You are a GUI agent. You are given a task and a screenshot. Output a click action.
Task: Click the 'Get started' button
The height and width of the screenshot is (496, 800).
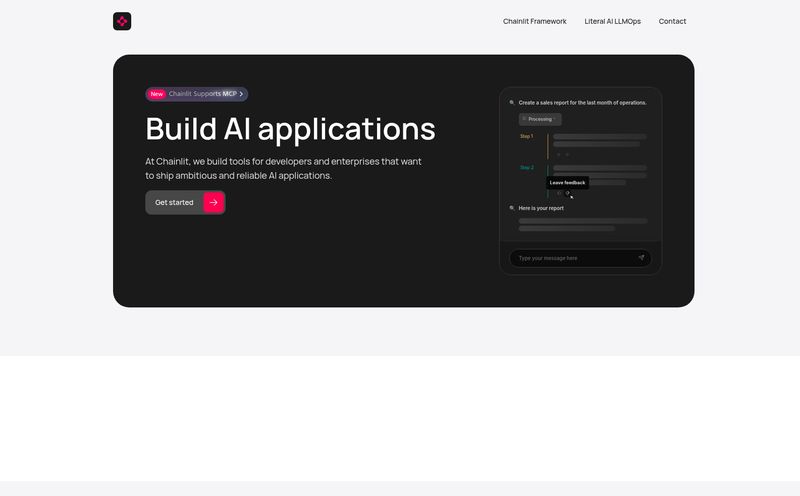click(185, 203)
